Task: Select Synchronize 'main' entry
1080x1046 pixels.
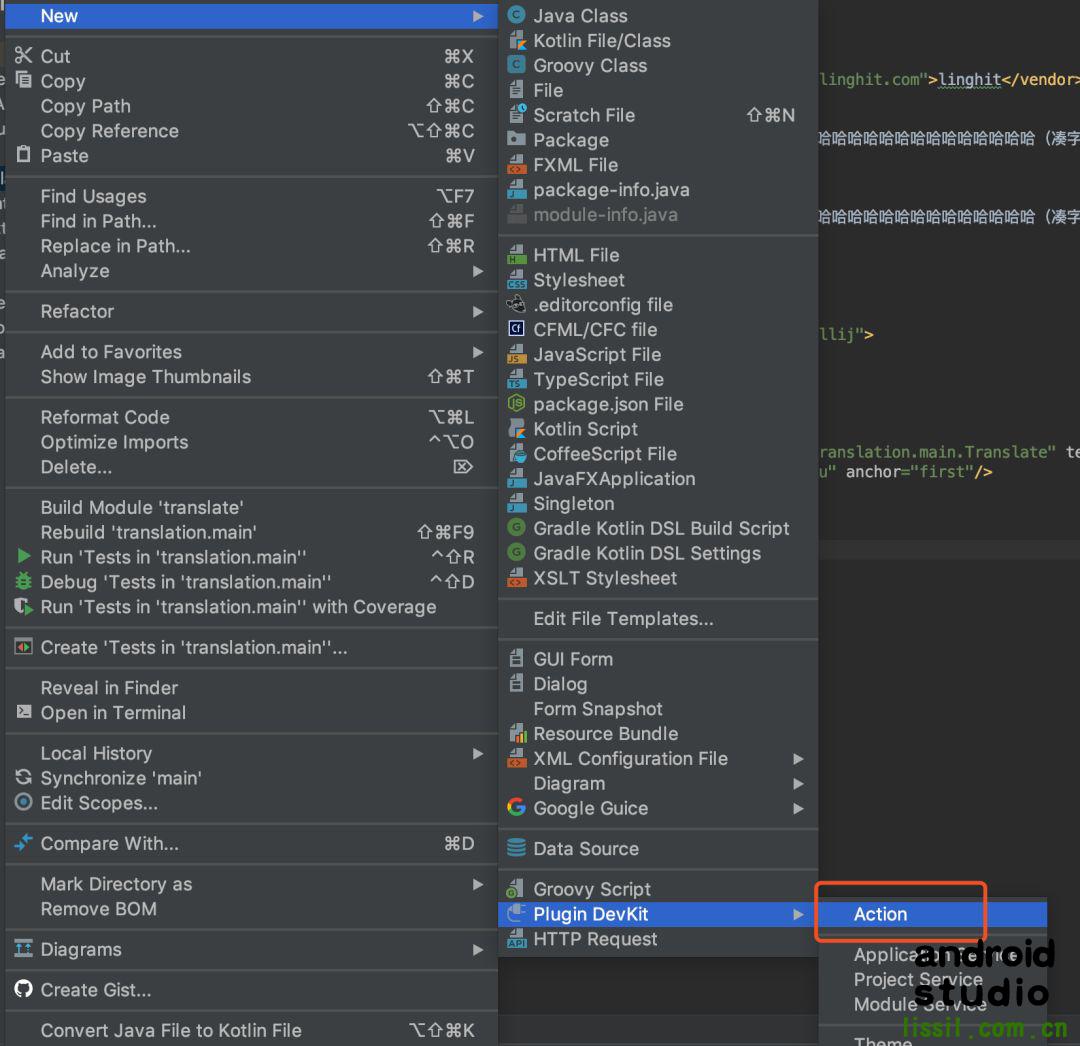Action: (251, 778)
